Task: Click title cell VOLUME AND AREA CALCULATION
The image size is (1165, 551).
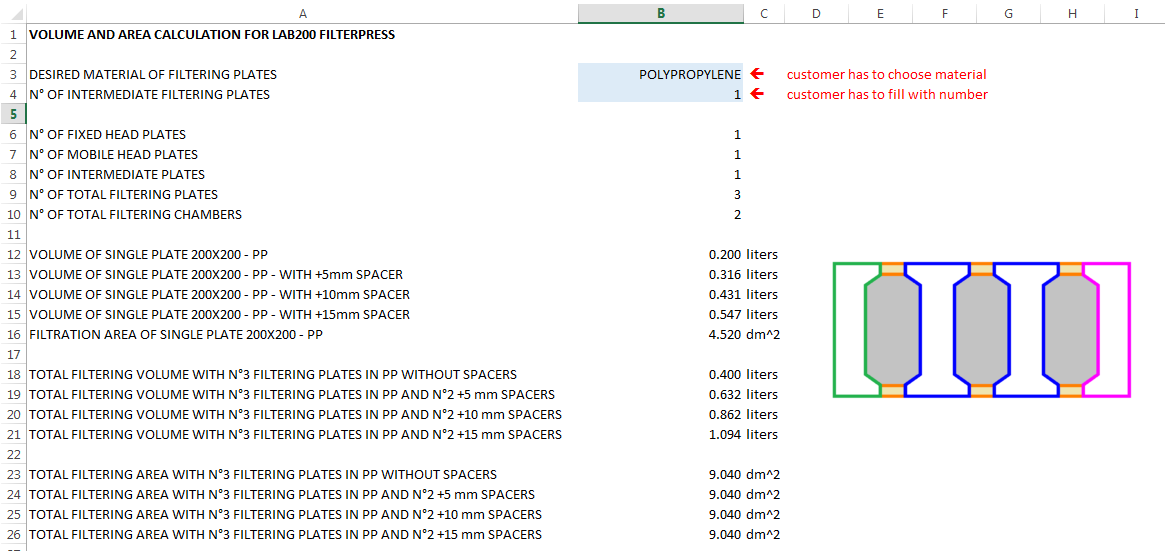Action: click(x=212, y=34)
